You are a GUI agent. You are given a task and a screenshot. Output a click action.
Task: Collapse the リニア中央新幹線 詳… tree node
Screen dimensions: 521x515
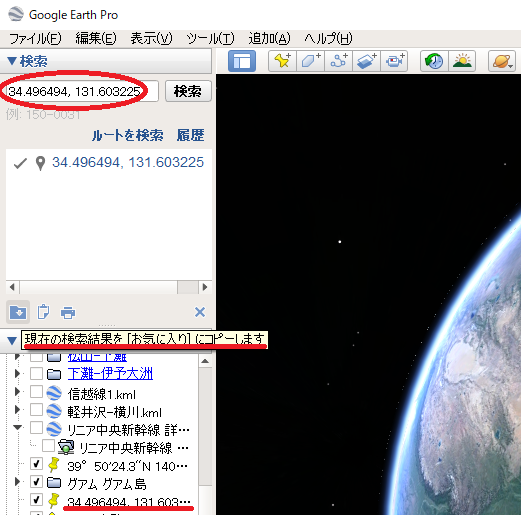(17, 427)
